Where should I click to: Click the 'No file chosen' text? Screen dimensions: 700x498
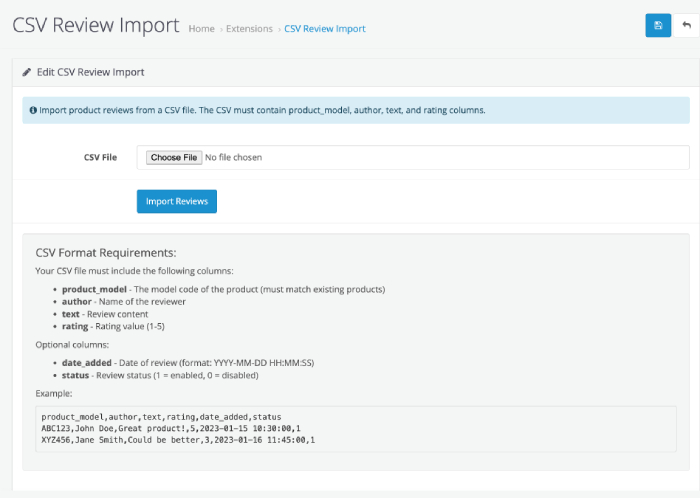click(233, 158)
